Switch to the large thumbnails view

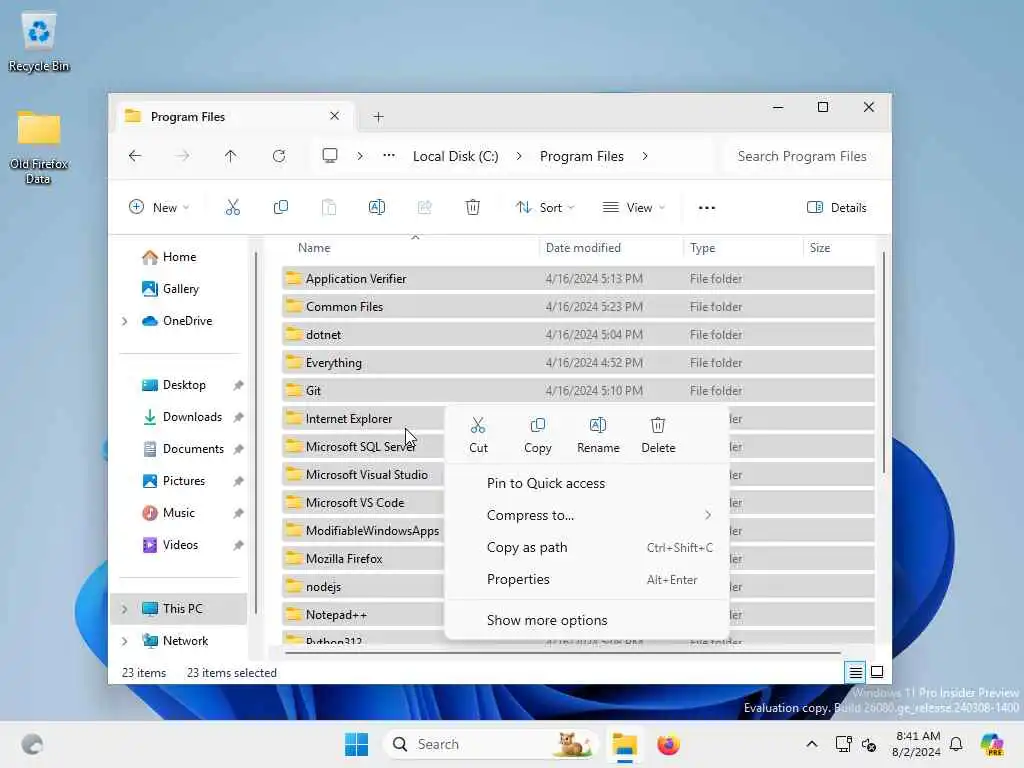point(877,671)
